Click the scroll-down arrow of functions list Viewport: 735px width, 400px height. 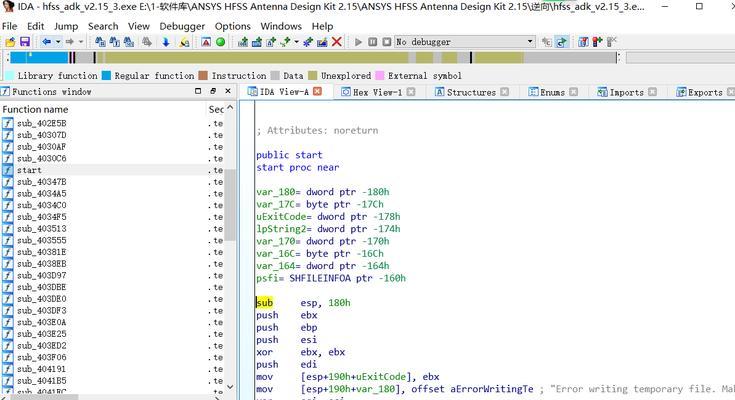tap(230, 387)
